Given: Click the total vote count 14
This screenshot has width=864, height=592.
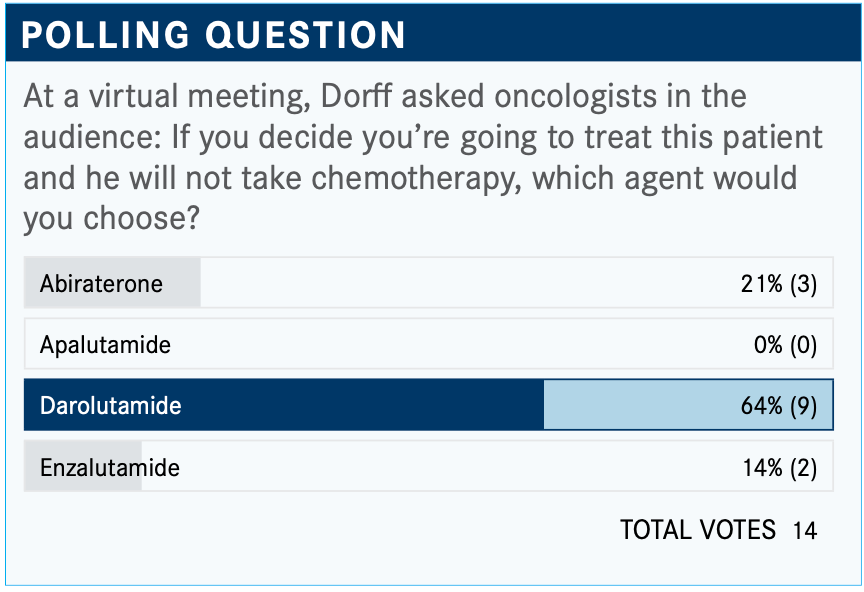Looking at the screenshot, I should (804, 530).
